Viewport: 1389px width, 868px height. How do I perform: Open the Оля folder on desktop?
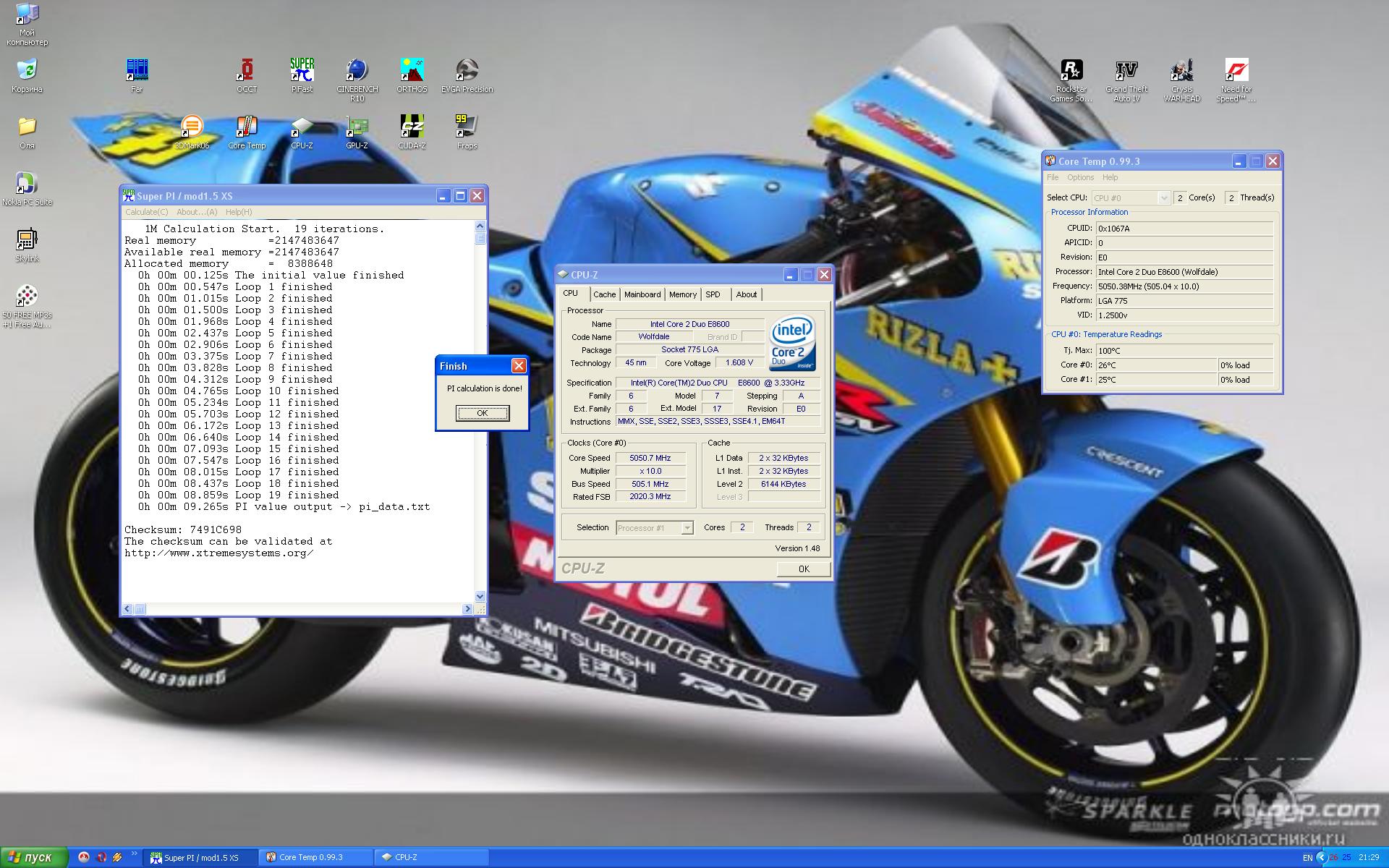[x=27, y=132]
